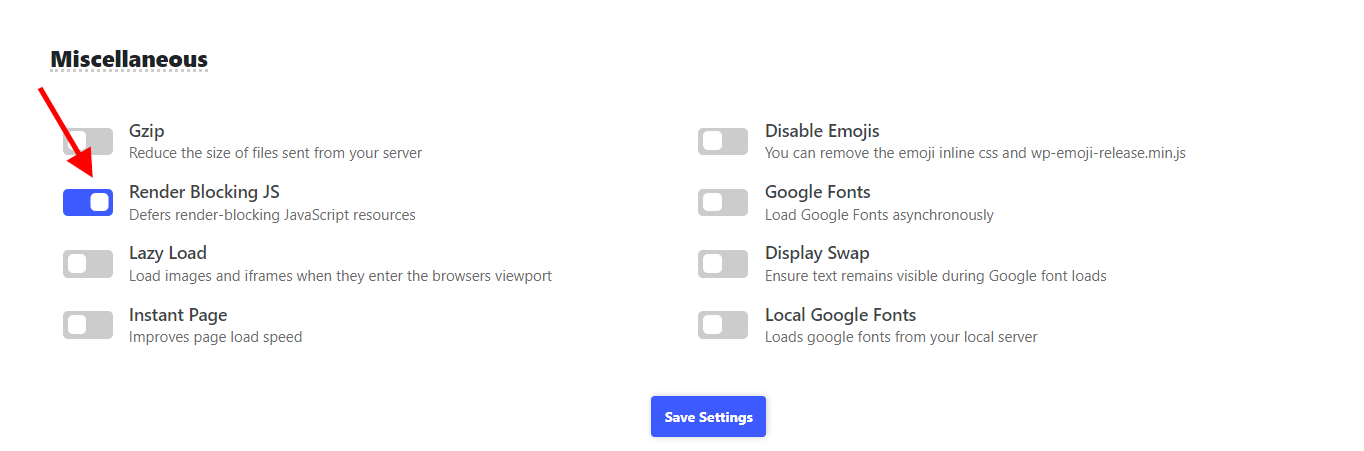Click the "Load Google Fonts asynchronously" description
This screenshot has height=451, width=1364.
coord(879,215)
